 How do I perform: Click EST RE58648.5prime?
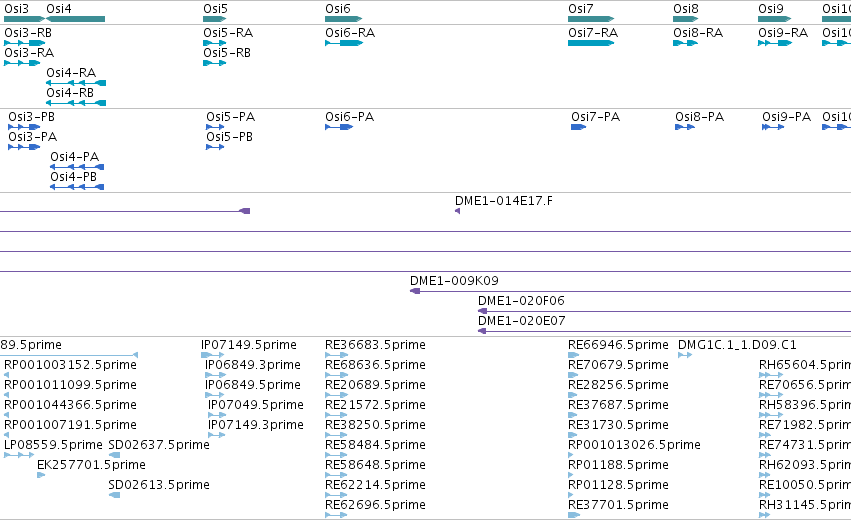coord(336,475)
